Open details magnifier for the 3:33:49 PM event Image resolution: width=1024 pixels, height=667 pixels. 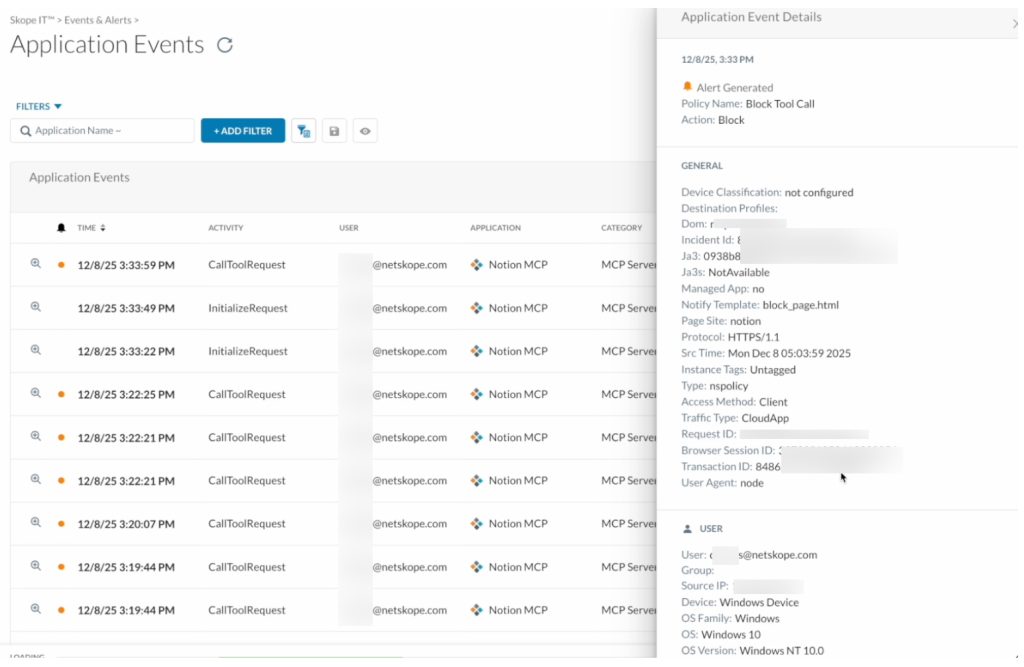[x=36, y=306]
